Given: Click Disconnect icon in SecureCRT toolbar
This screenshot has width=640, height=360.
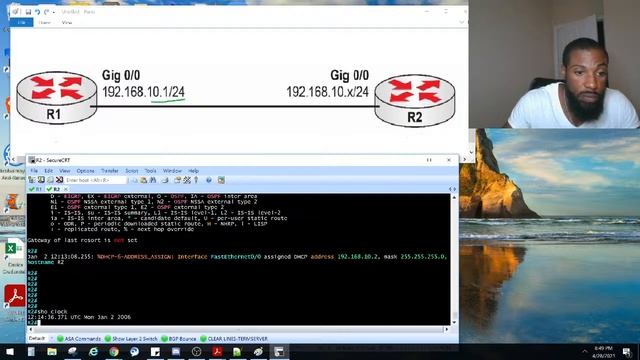Looking at the screenshot, I should click(59, 180).
